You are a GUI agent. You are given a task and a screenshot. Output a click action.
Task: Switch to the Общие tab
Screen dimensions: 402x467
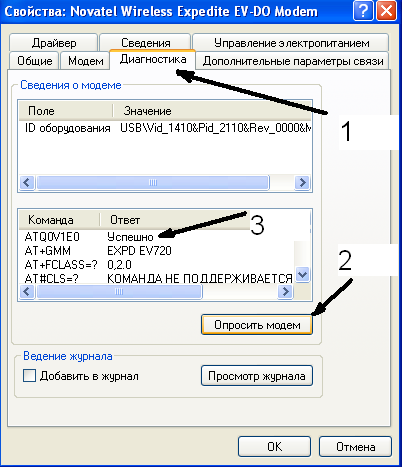pyautogui.click(x=34, y=61)
